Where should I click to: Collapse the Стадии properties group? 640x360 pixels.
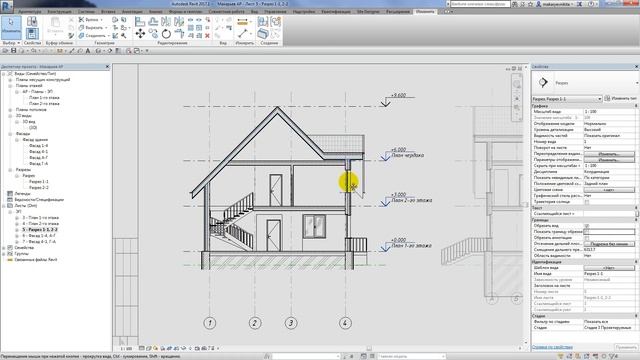pos(636,316)
